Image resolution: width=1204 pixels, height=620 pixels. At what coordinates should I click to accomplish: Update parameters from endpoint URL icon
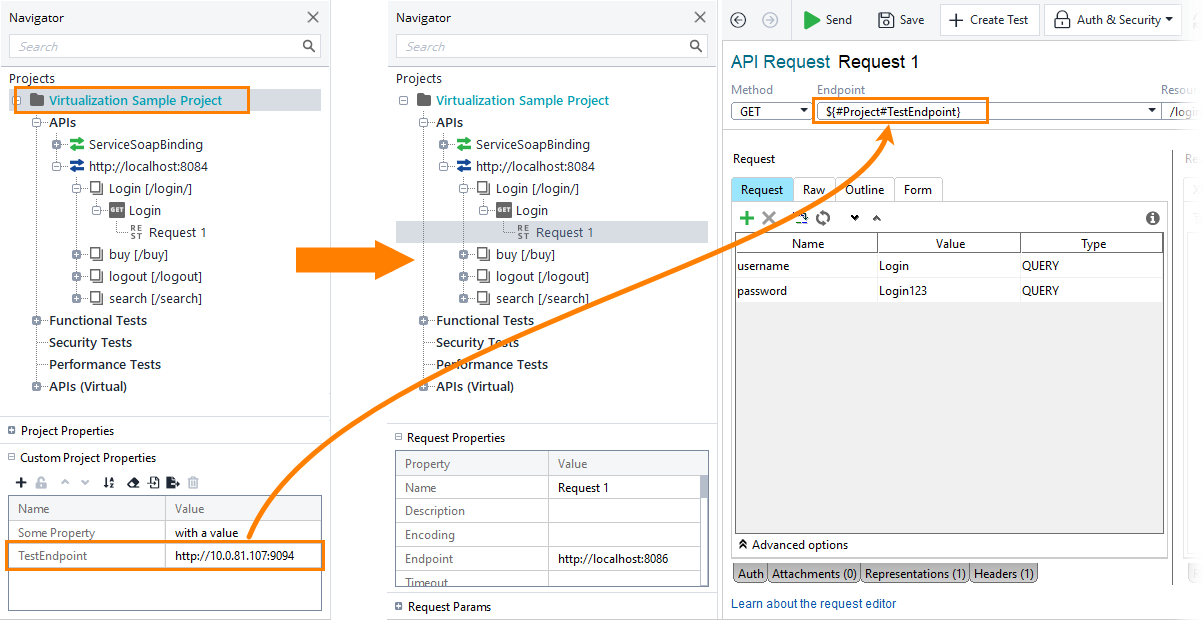[x=801, y=217]
